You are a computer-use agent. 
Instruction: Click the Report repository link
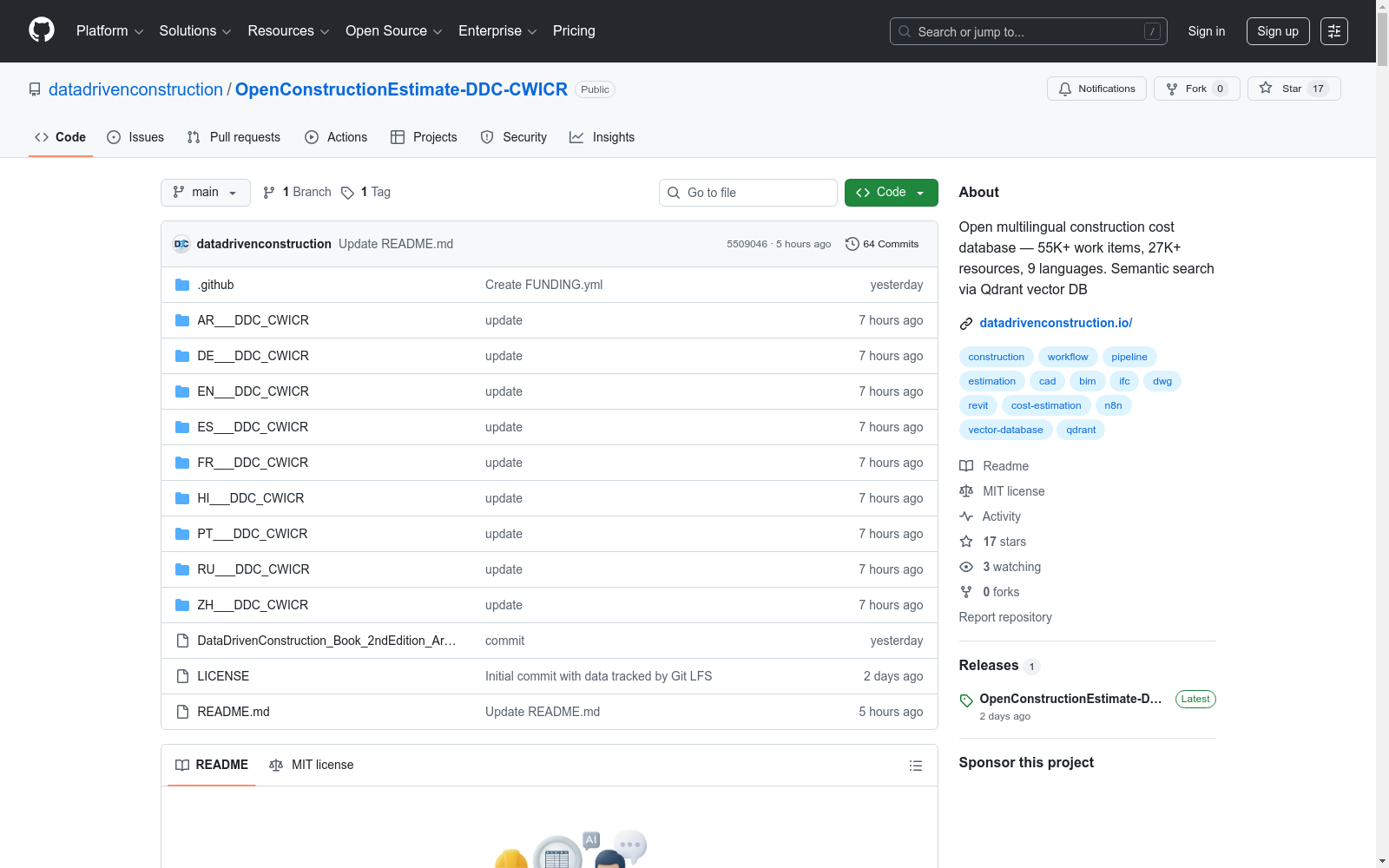click(x=1005, y=617)
